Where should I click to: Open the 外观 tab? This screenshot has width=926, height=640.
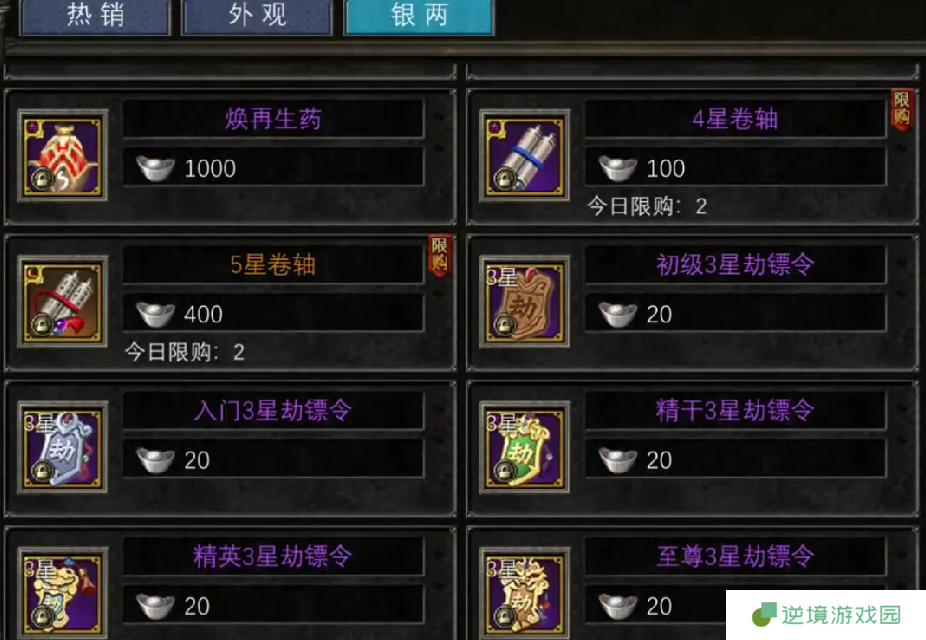pos(257,17)
